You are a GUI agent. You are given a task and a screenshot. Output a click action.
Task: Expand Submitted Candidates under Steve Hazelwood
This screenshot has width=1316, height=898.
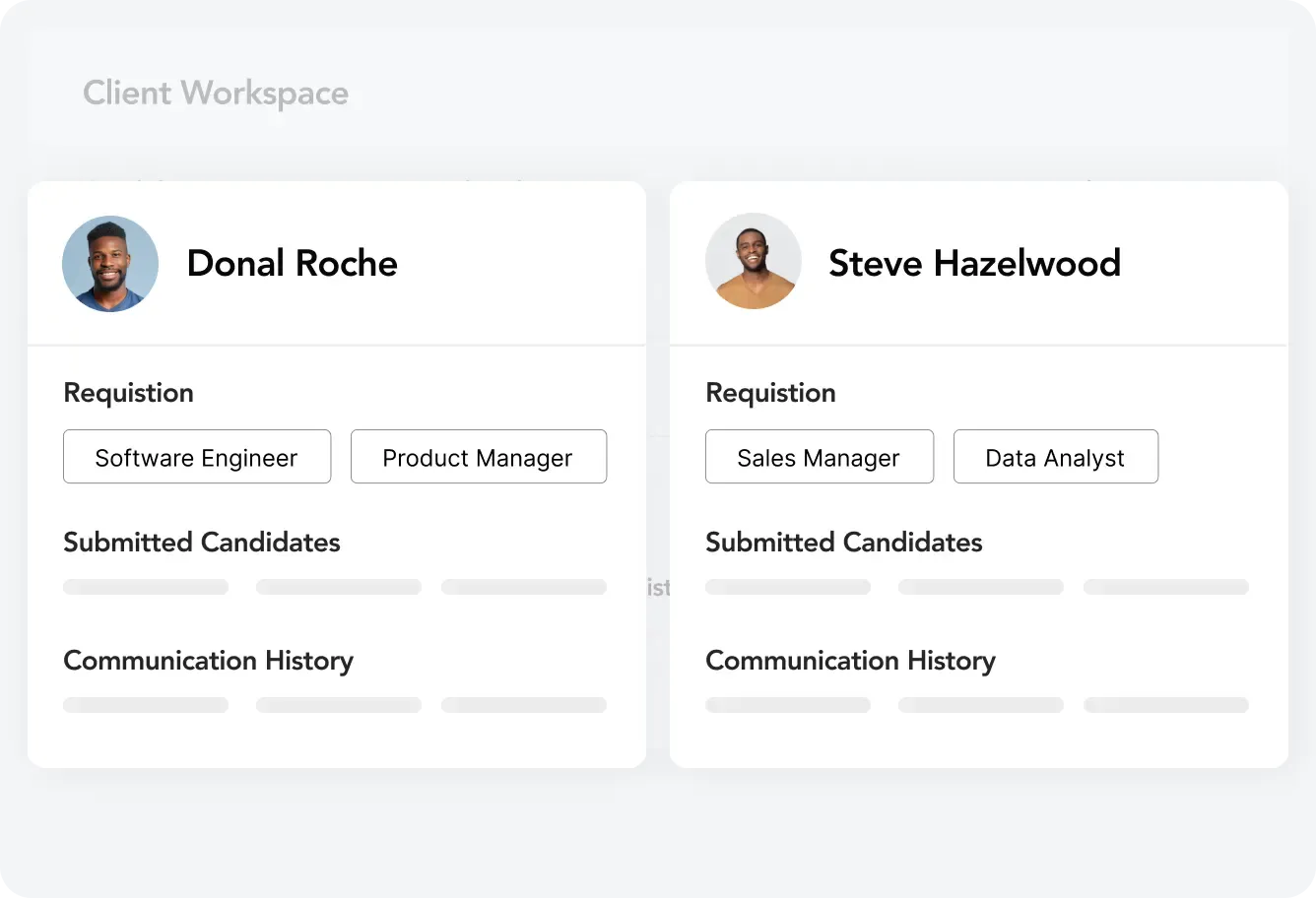tap(843, 542)
